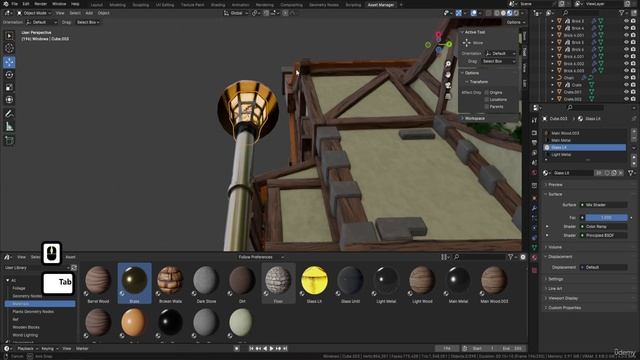640x360 pixels.
Task: Choose the Scale tool in left toolbar
Action: (9, 87)
